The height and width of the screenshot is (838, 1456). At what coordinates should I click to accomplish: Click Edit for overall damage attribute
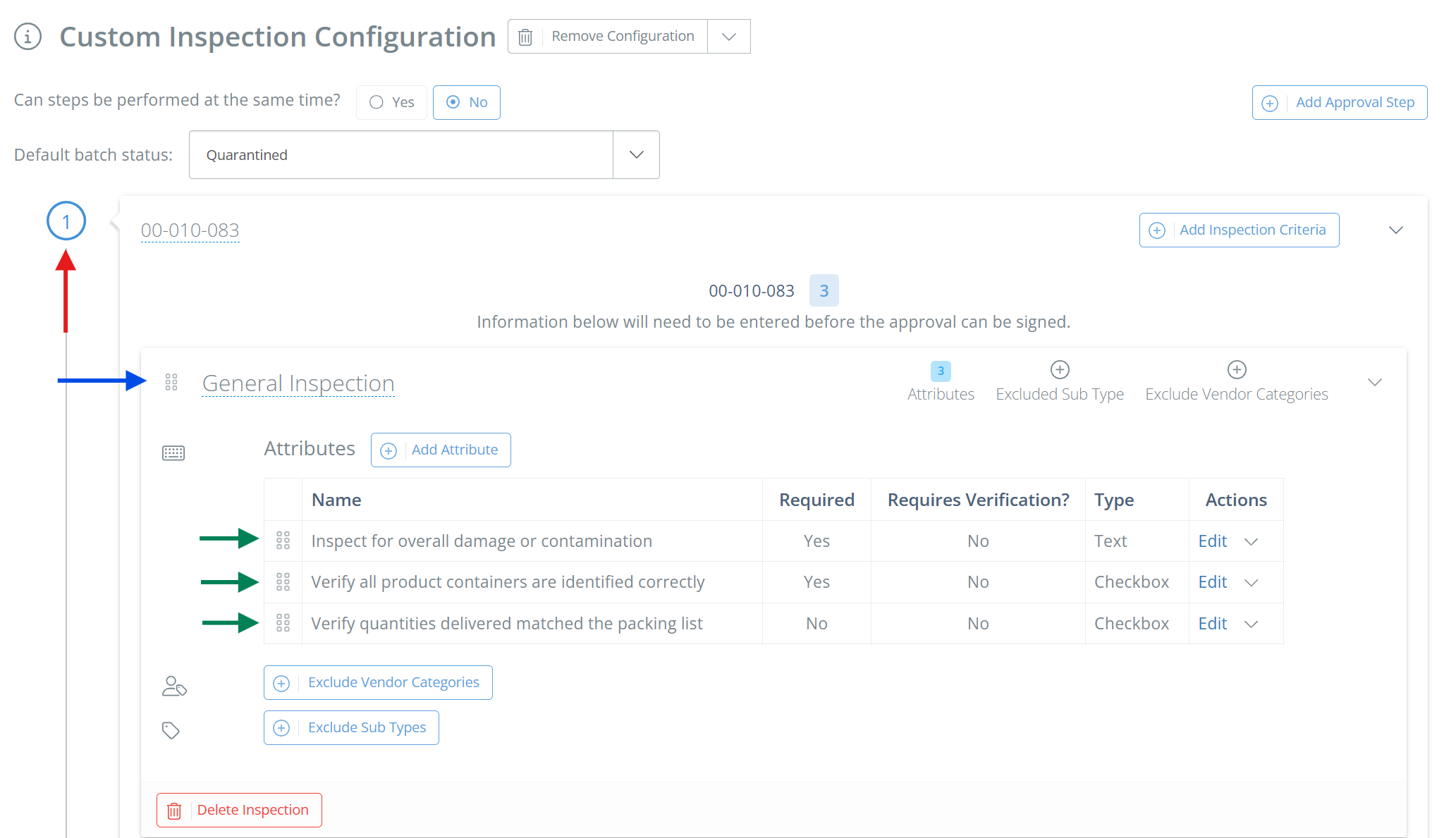(1213, 541)
